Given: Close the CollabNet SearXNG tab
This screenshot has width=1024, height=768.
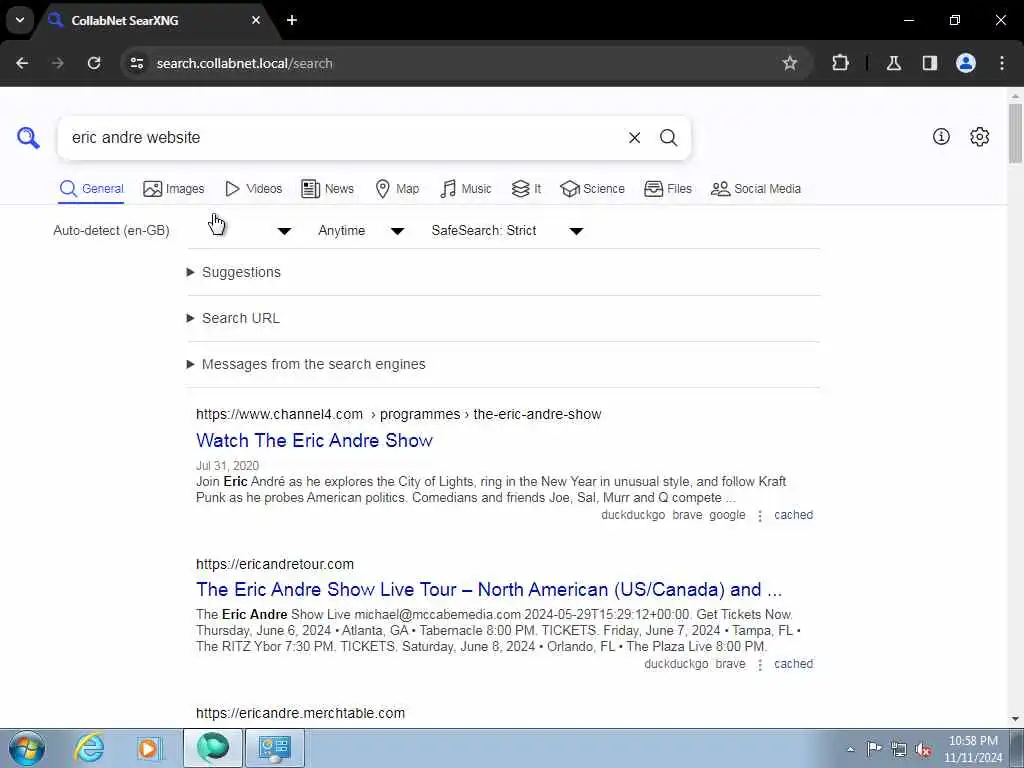Looking at the screenshot, I should point(256,20).
